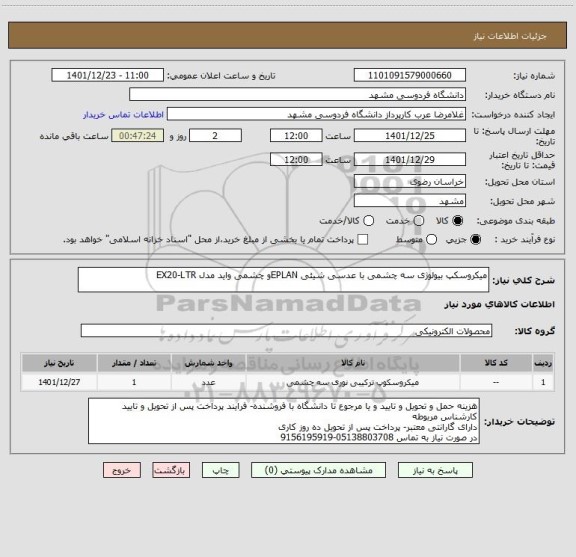
Task: Click the delivery city field مشهد
Action: click(x=410, y=201)
